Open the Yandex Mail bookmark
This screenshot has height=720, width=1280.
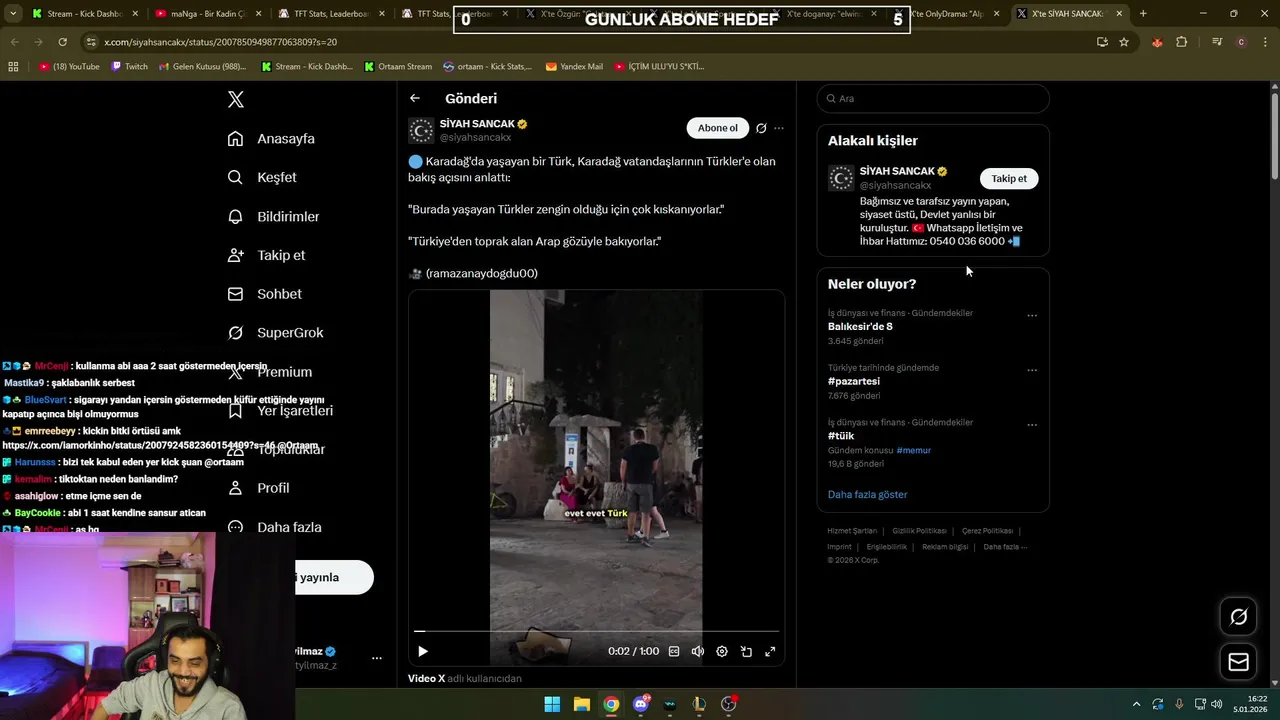point(574,67)
